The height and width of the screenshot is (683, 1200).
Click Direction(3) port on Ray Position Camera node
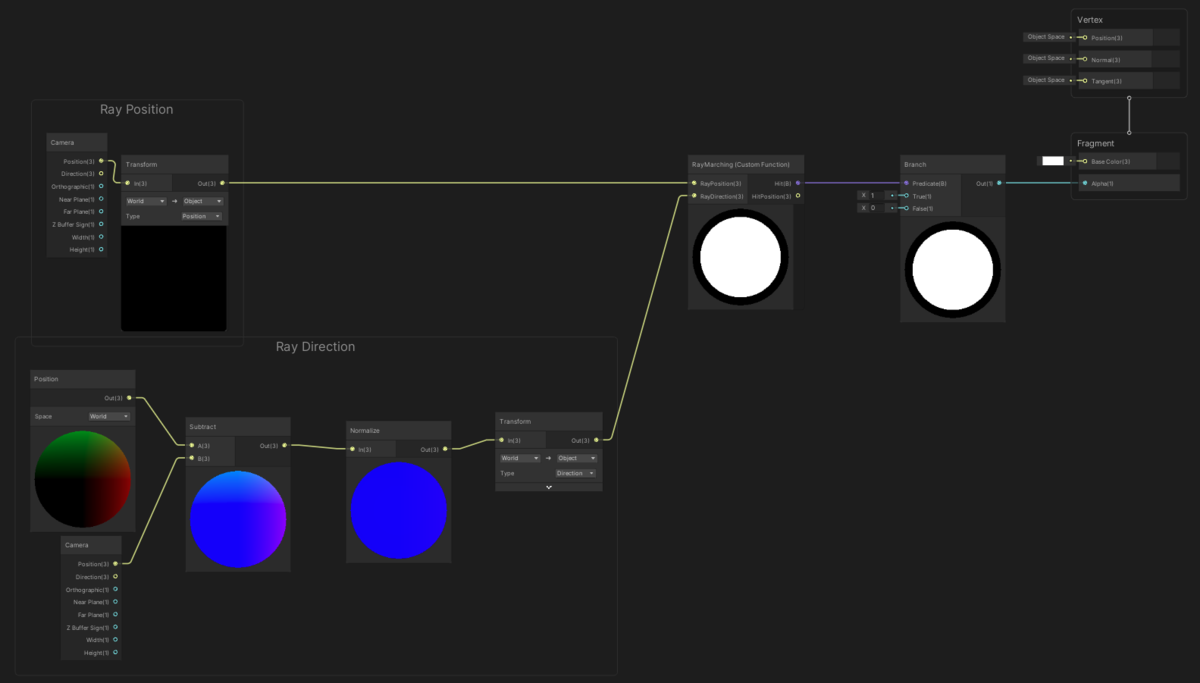pos(101,173)
